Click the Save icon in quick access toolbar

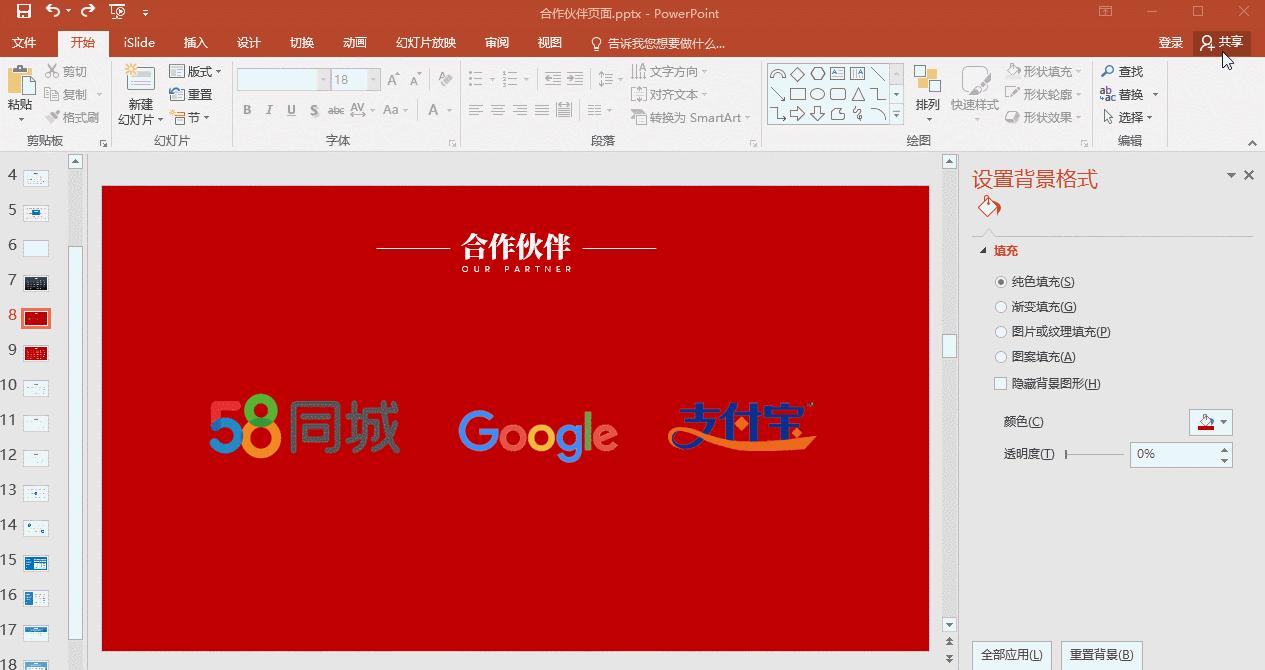[x=24, y=12]
